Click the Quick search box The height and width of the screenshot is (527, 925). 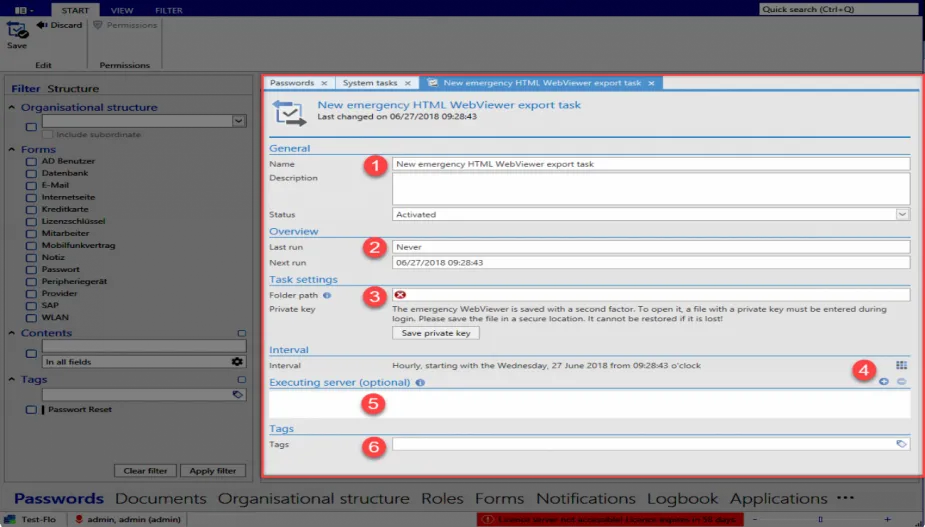[x=838, y=9]
